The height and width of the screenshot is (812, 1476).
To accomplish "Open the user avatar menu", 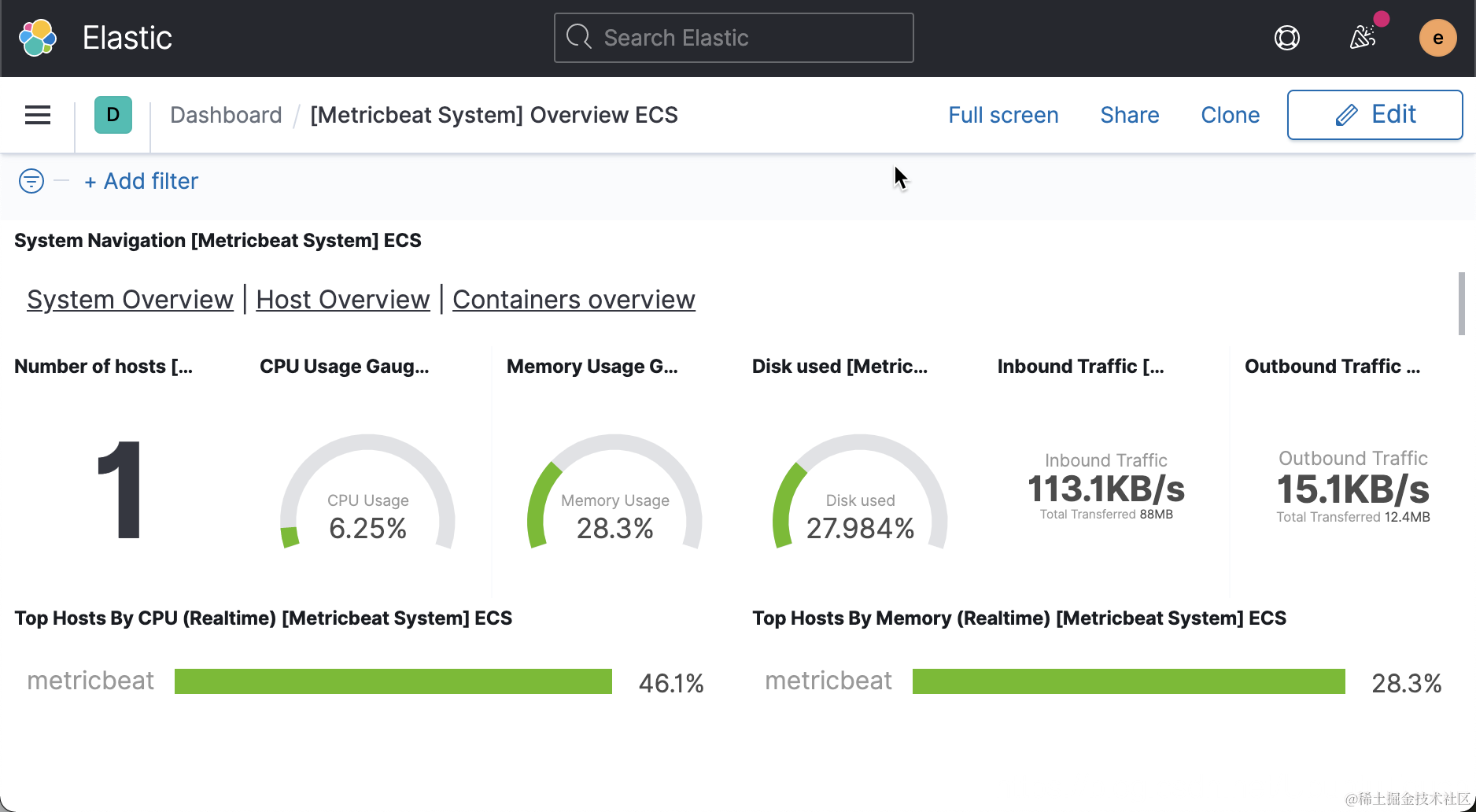I will coord(1437,38).
